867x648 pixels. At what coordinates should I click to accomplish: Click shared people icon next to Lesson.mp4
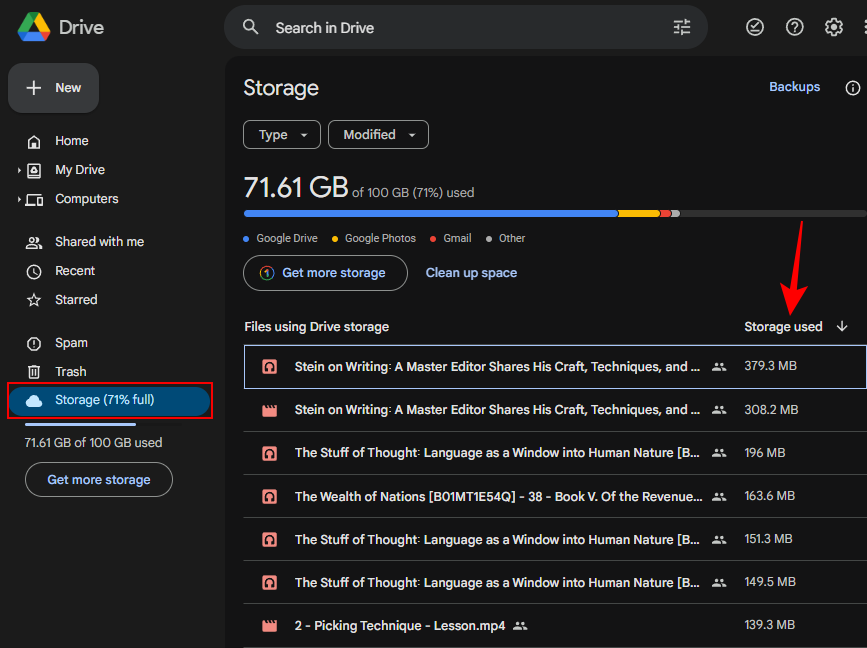[x=520, y=626]
